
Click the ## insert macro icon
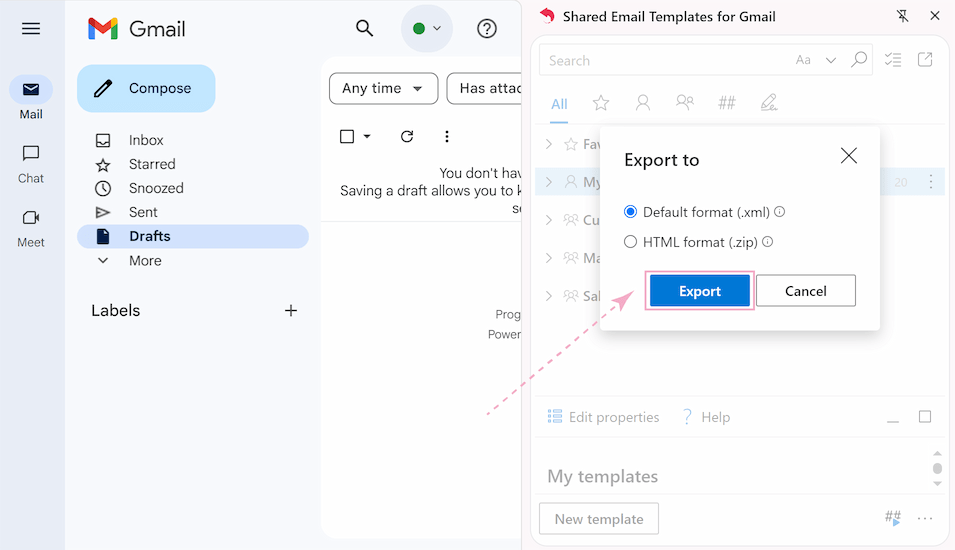892,518
